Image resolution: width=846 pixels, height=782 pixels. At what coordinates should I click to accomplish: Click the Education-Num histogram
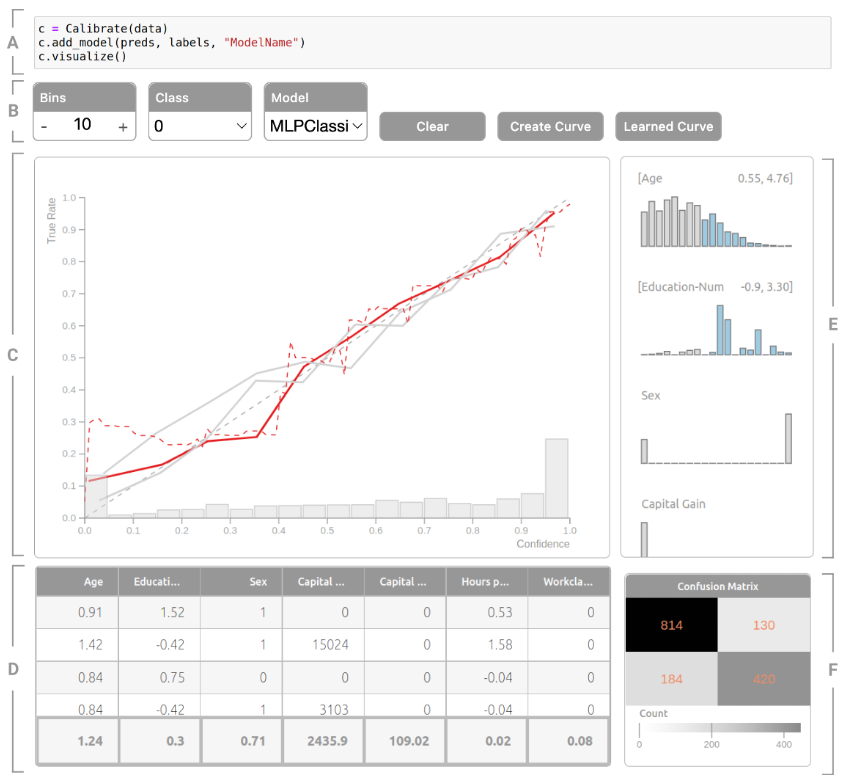716,331
